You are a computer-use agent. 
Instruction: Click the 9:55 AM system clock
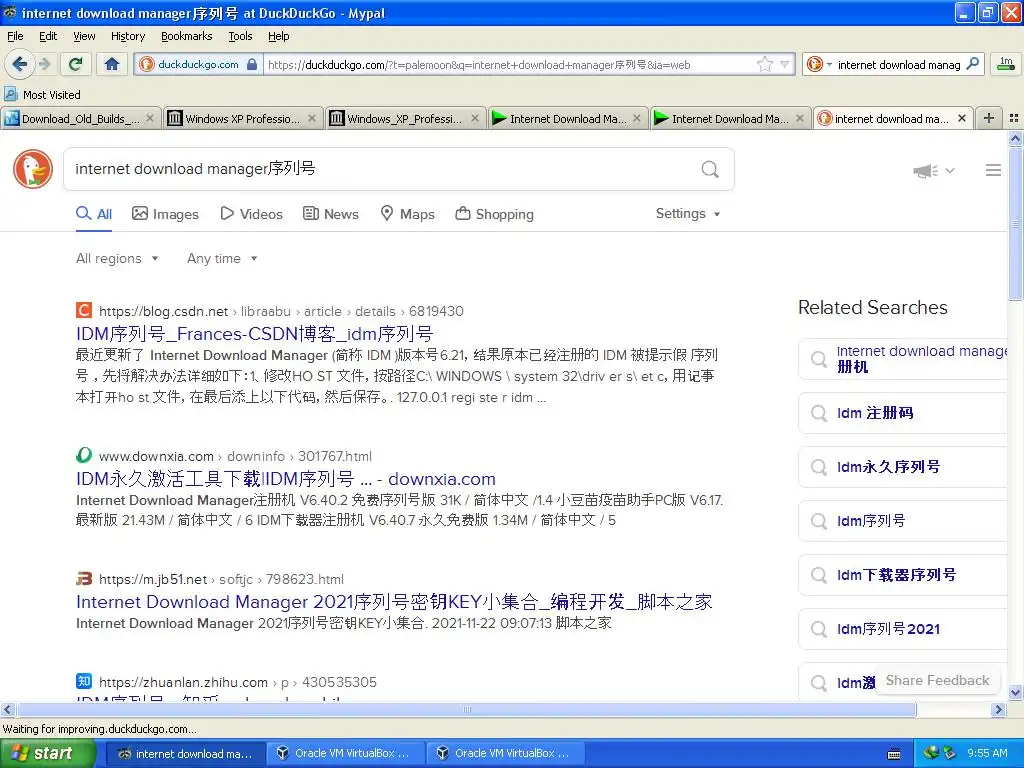coord(987,753)
